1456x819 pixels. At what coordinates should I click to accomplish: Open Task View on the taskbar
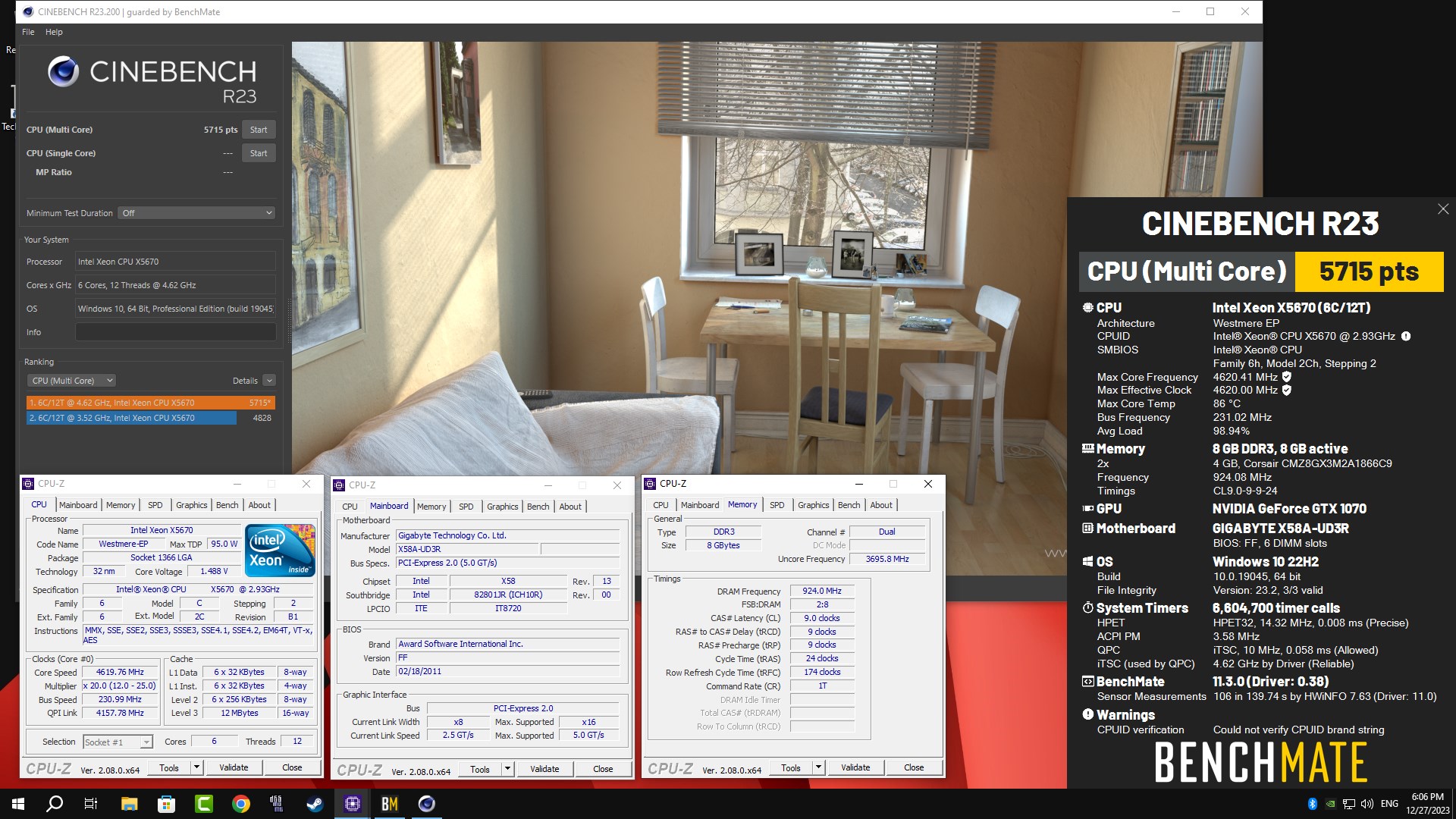91,804
